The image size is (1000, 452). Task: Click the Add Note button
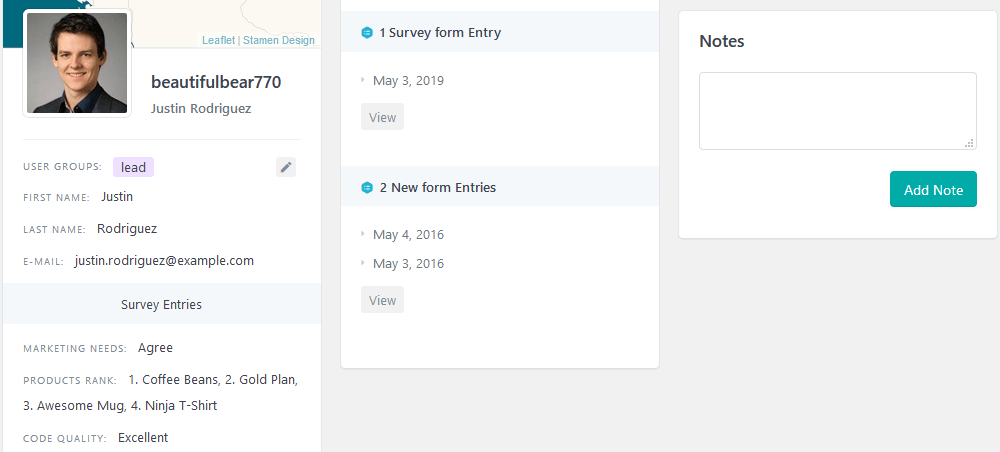coord(933,189)
